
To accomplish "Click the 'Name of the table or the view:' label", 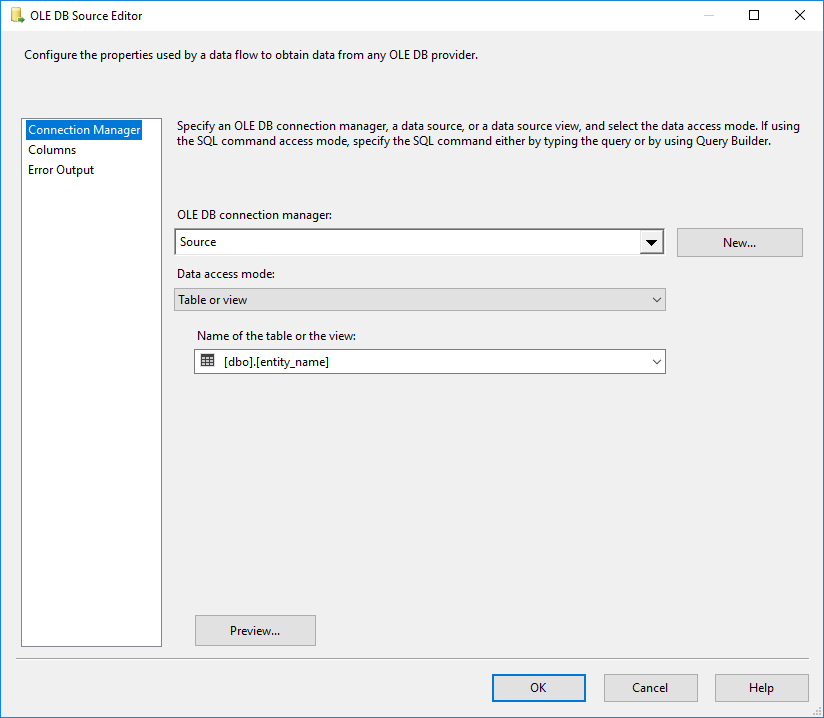I will click(276, 336).
